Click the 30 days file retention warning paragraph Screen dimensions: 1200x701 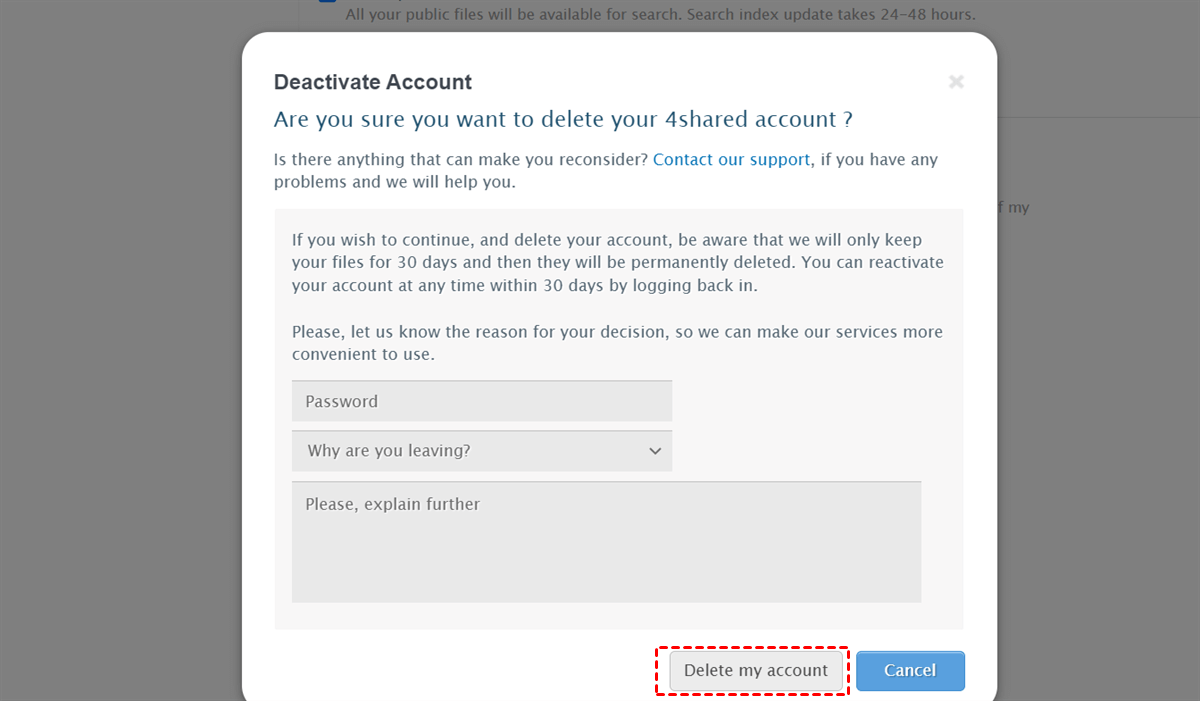coord(617,262)
